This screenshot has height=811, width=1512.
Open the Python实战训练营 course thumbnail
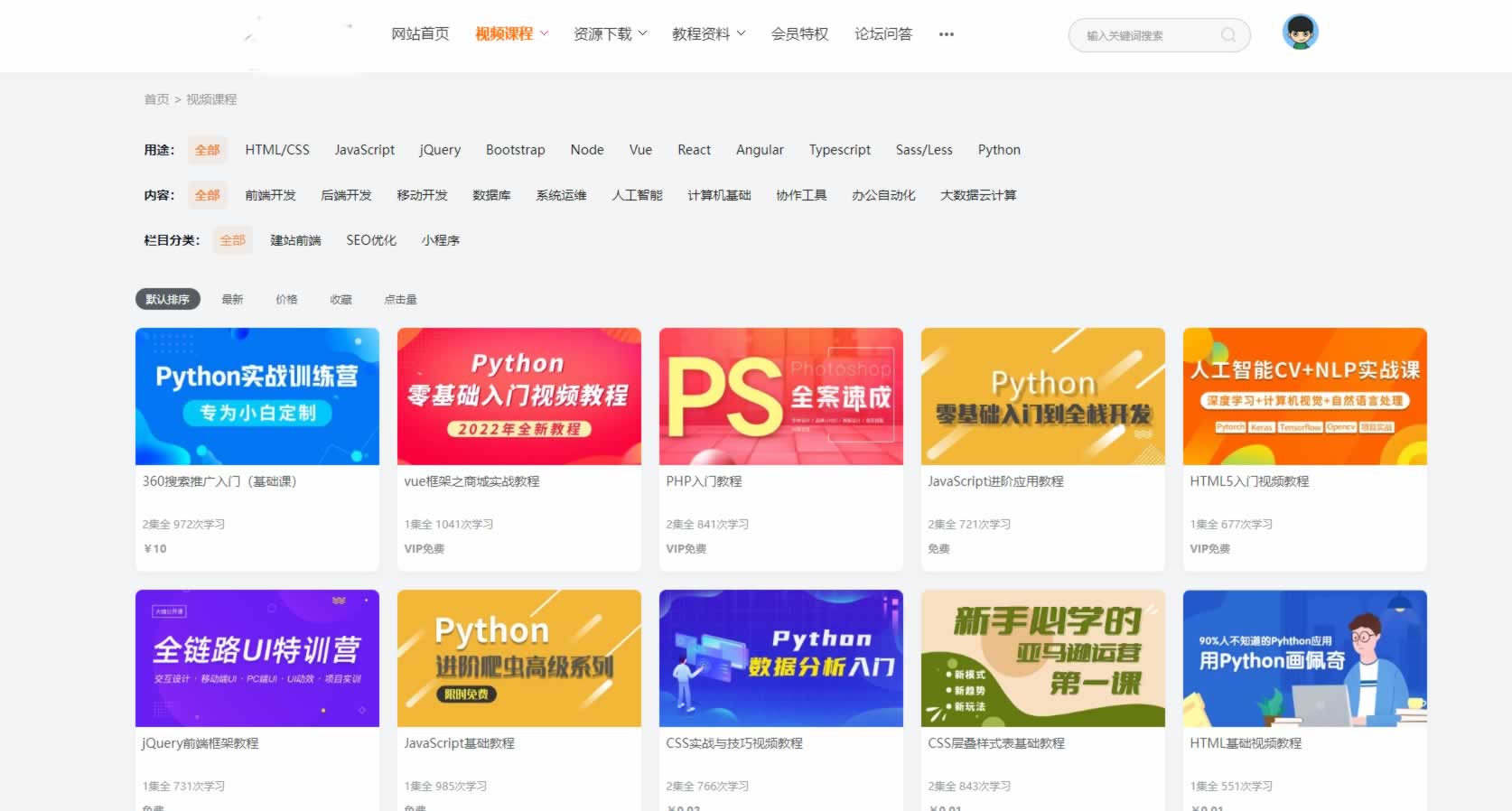257,396
